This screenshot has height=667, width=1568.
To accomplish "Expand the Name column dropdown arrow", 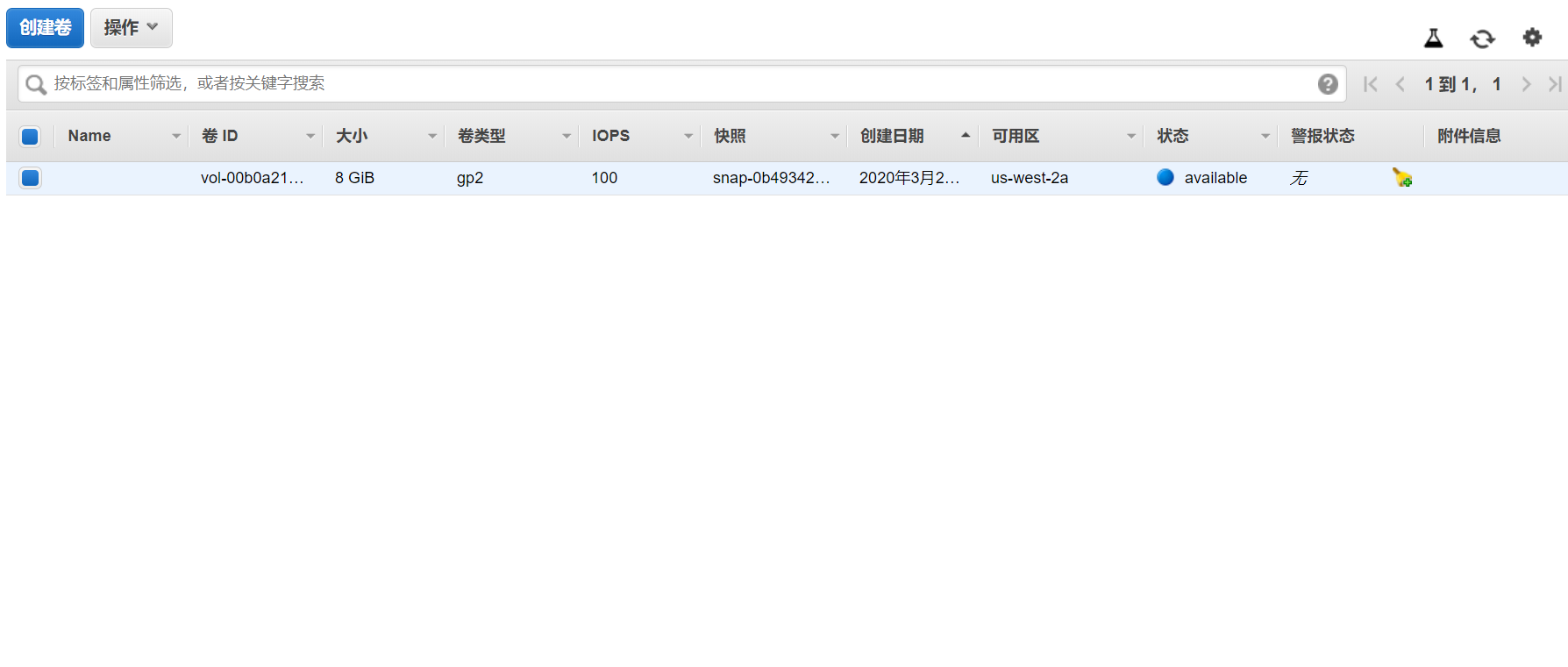I will pos(176,136).
